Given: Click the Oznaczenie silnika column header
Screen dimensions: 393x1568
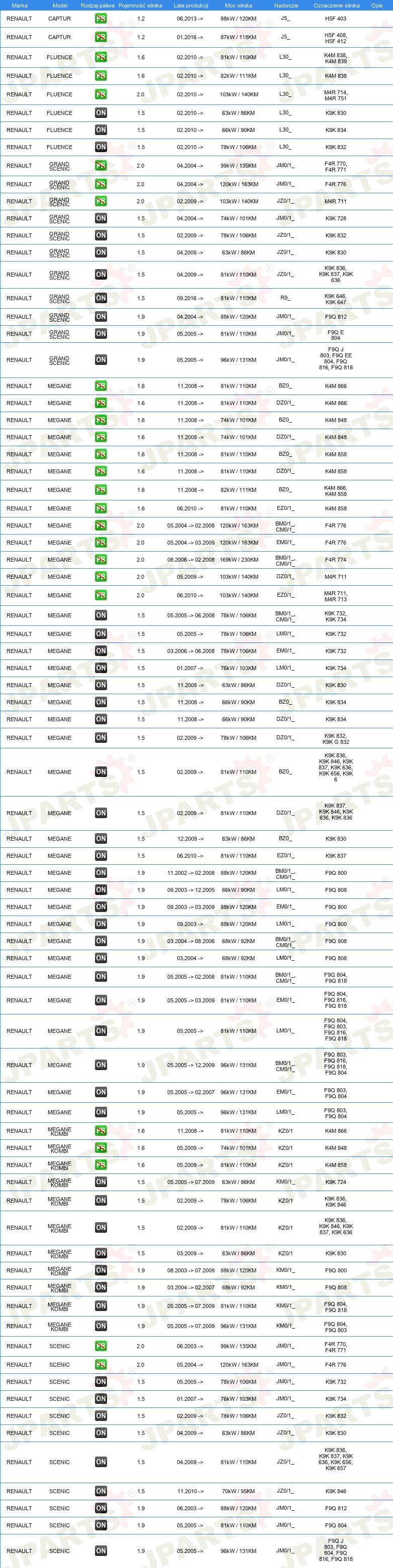Looking at the screenshot, I should pyautogui.click(x=336, y=6).
